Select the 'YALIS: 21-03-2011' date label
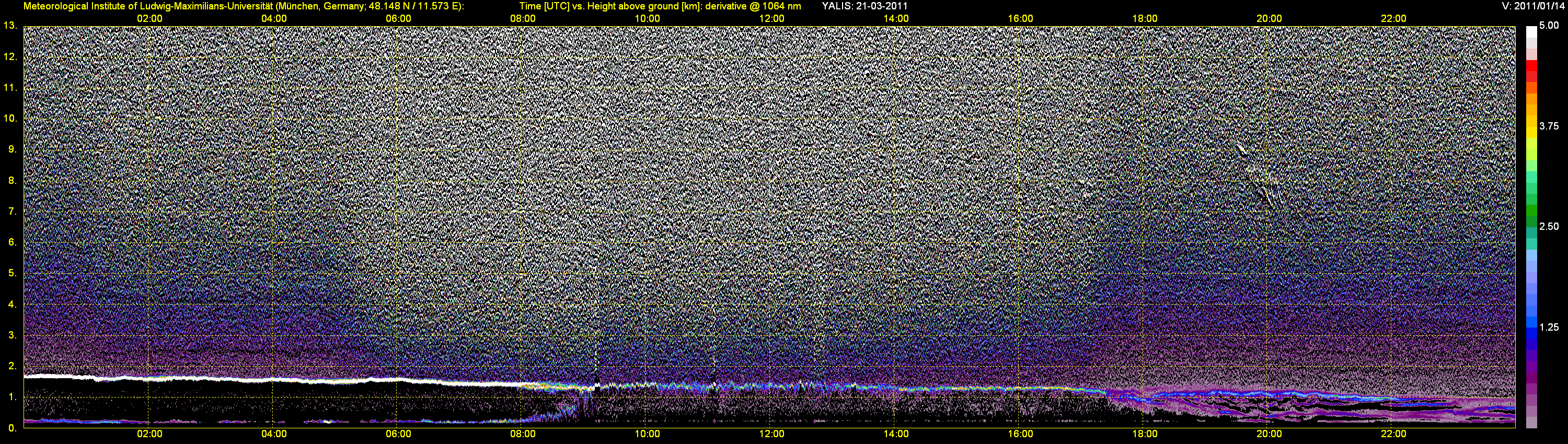Image resolution: width=1568 pixels, height=444 pixels. 864,6
